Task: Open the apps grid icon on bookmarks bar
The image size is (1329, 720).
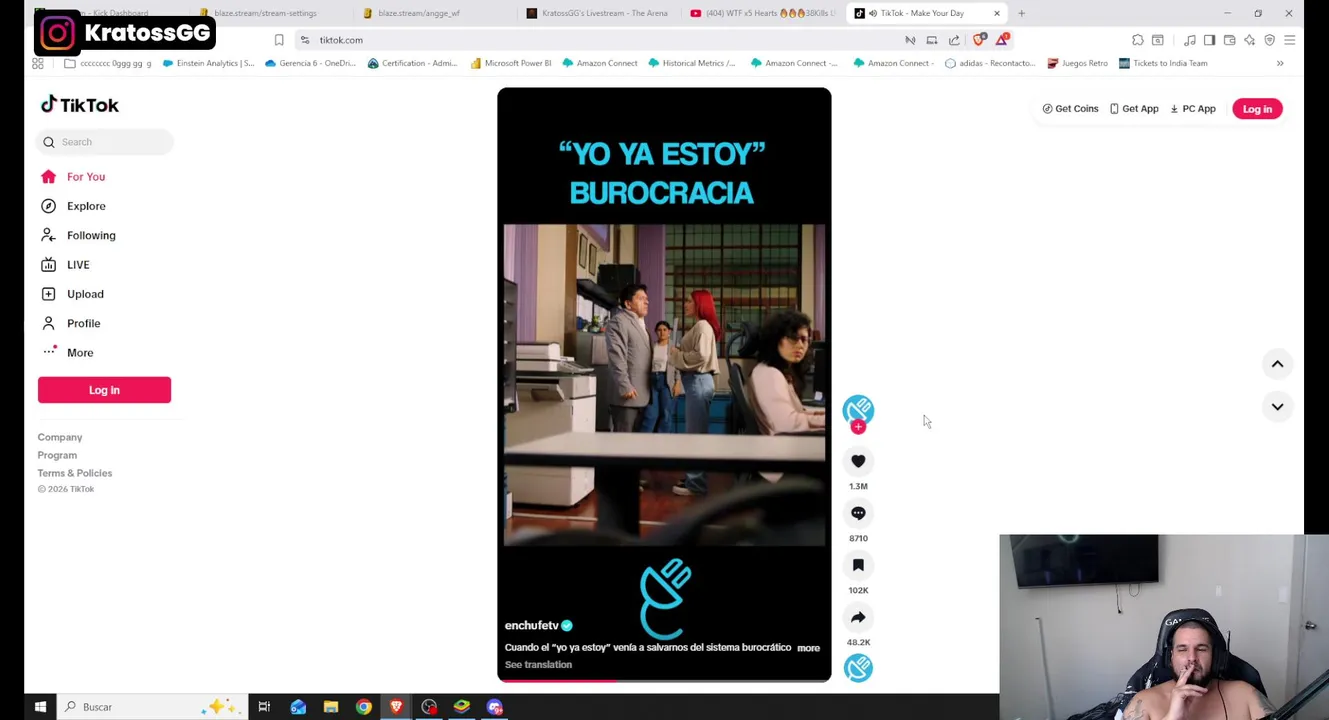Action: [x=38, y=63]
